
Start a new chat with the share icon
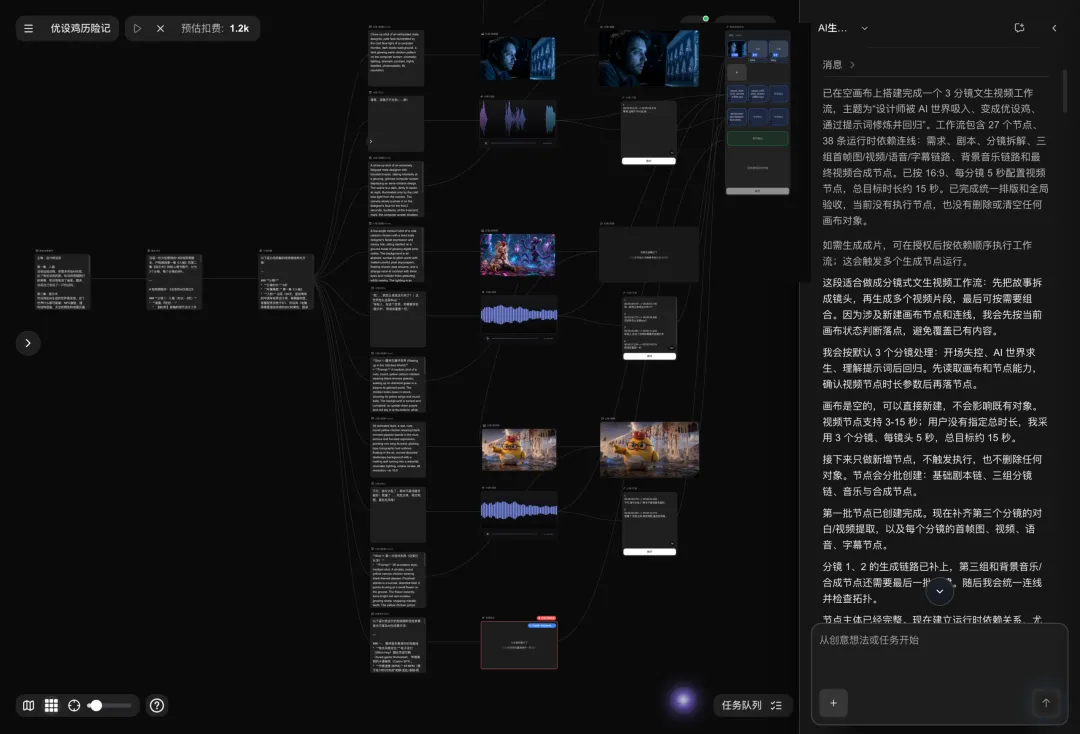click(x=1019, y=28)
